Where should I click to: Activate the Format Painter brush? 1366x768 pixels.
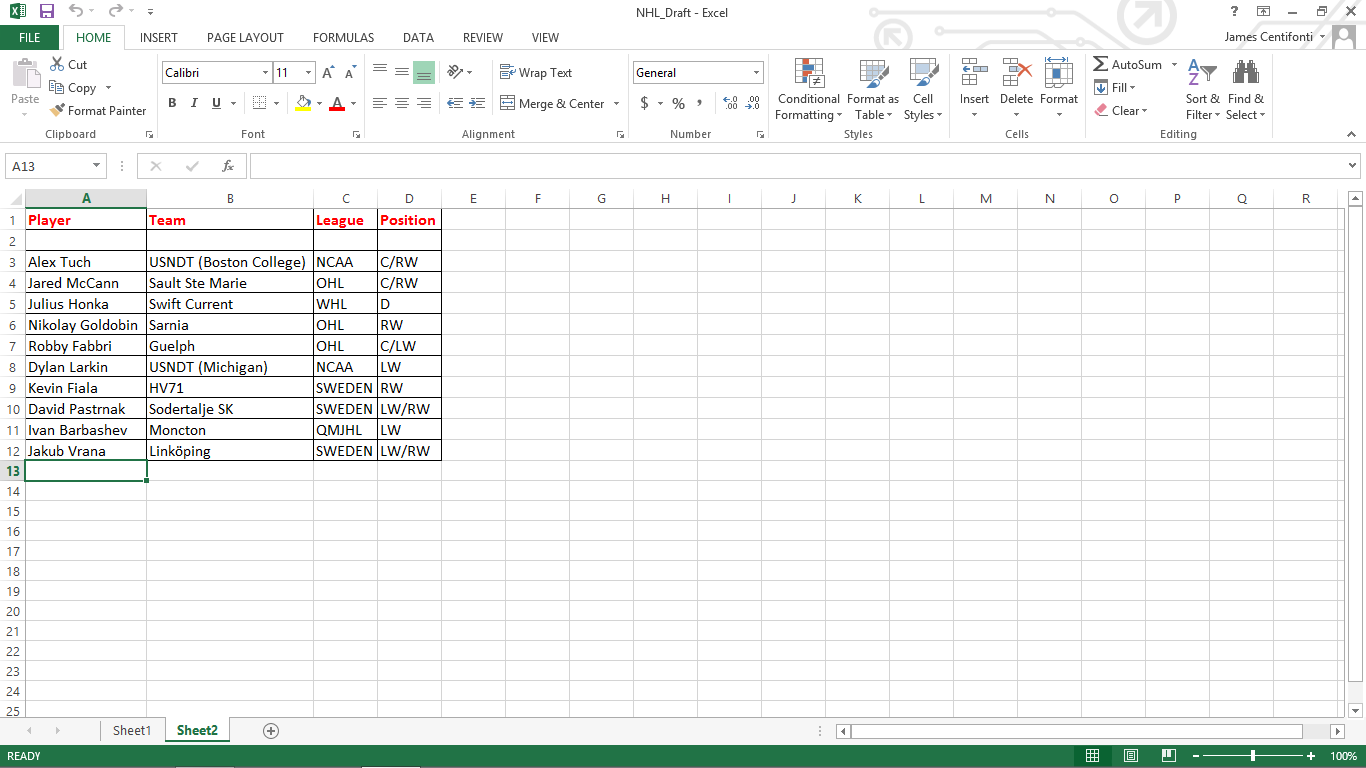pos(98,111)
